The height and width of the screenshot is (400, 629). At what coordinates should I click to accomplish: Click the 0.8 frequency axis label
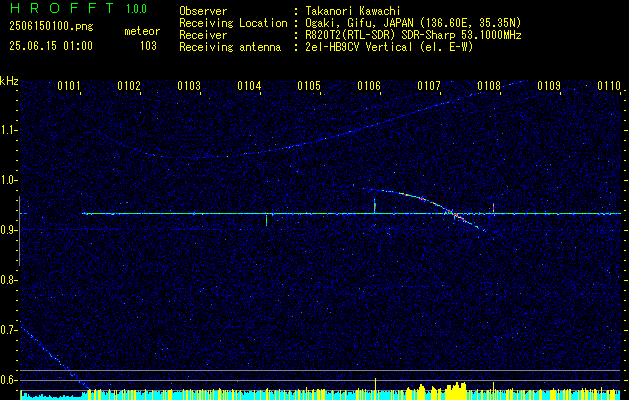(x=8, y=280)
